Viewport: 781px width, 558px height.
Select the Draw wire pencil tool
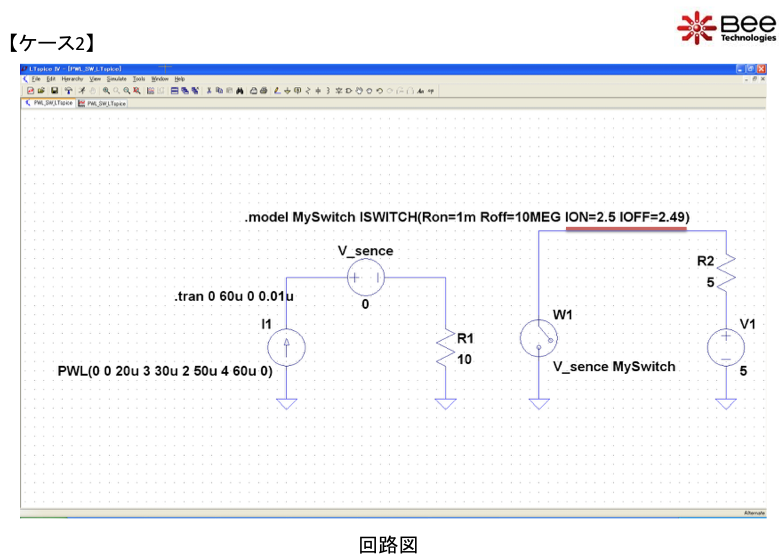(x=277, y=90)
